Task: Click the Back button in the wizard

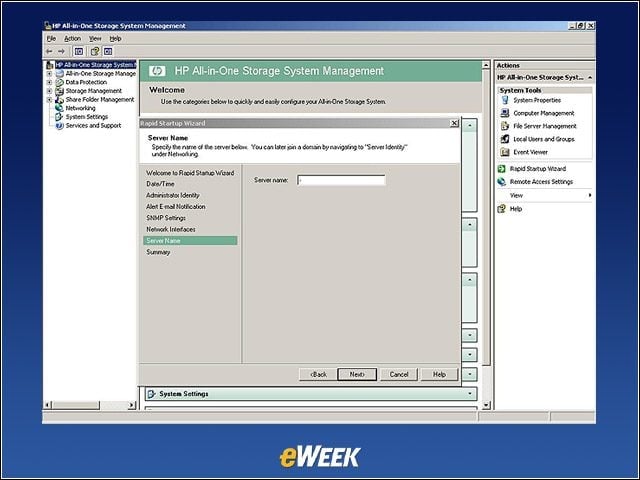Action: pos(318,374)
